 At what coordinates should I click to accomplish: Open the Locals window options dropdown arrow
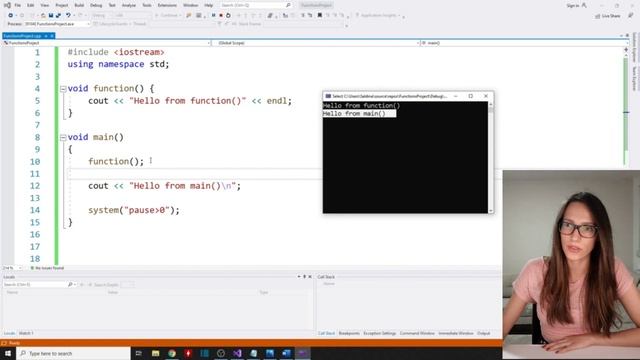click(x=299, y=277)
